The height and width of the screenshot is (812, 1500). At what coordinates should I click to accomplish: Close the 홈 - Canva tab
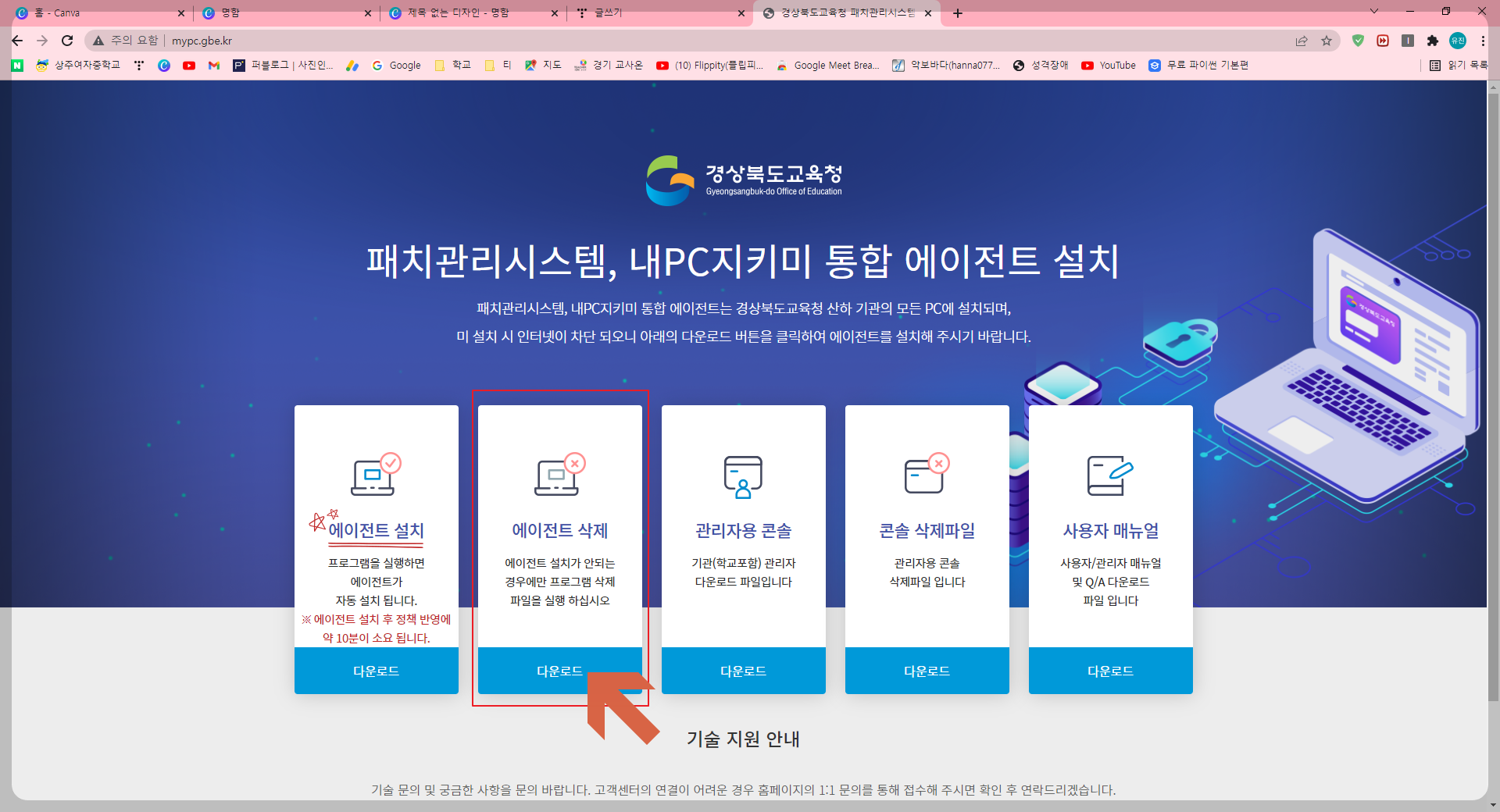(x=181, y=13)
